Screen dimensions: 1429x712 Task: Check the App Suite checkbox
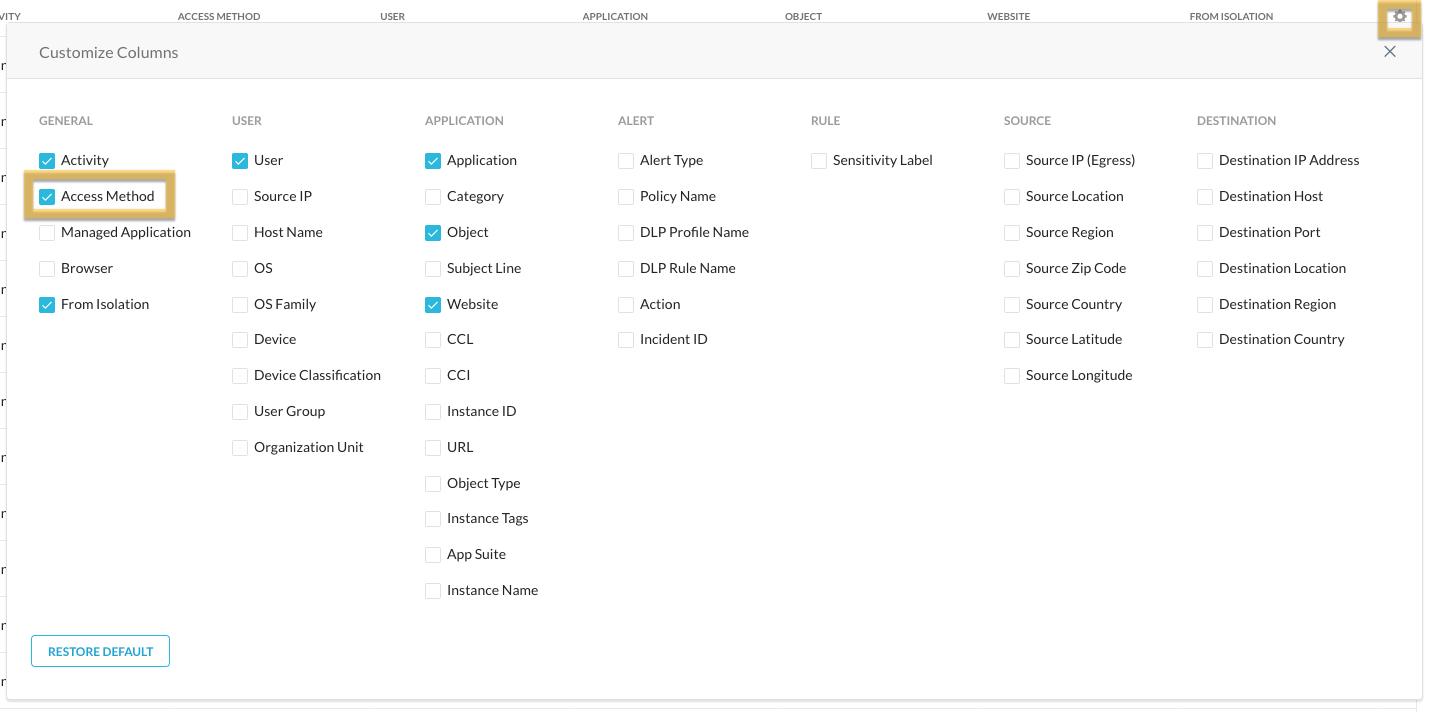pos(433,555)
